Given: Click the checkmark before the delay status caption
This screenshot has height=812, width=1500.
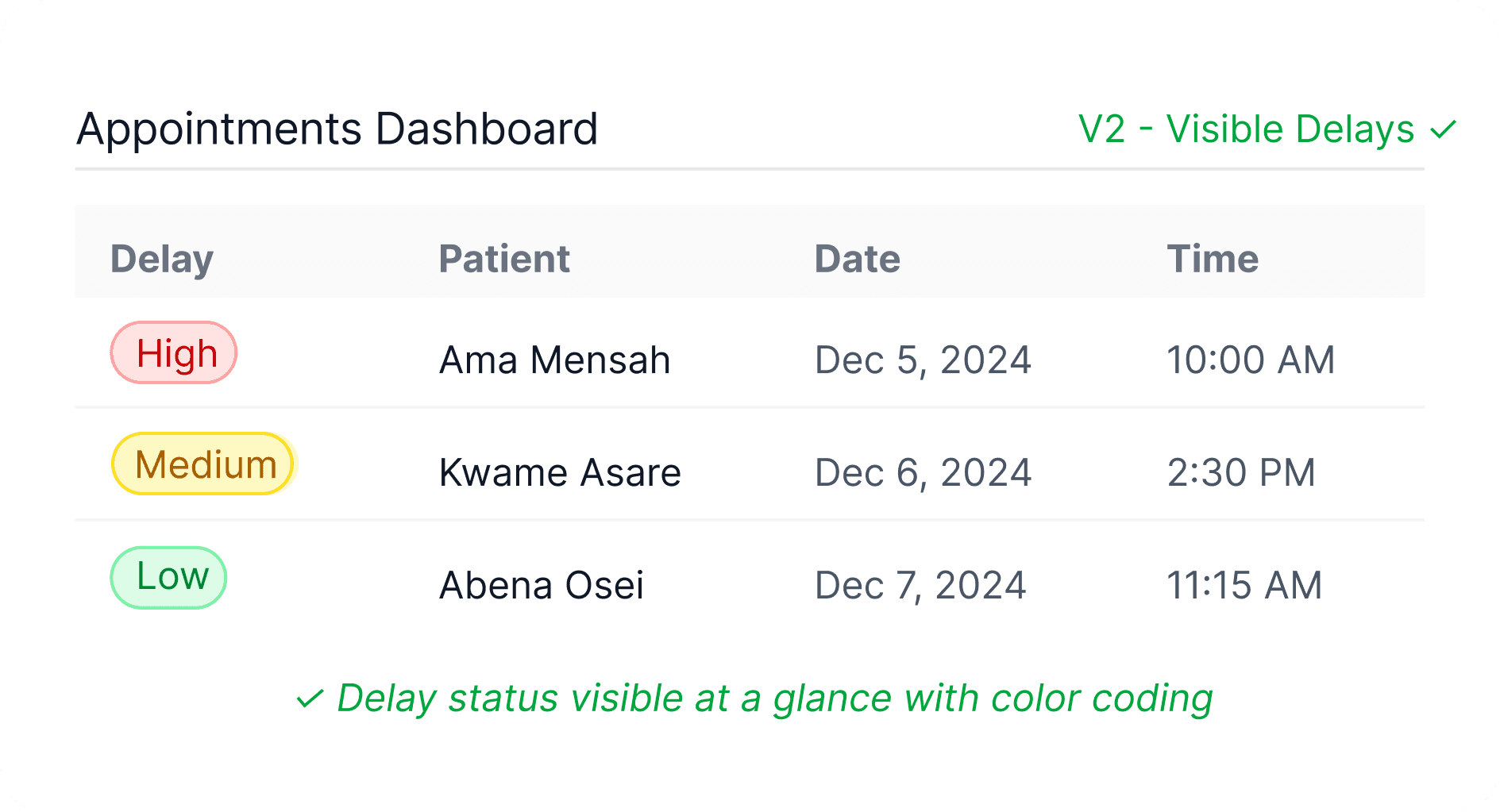Looking at the screenshot, I should click(310, 699).
